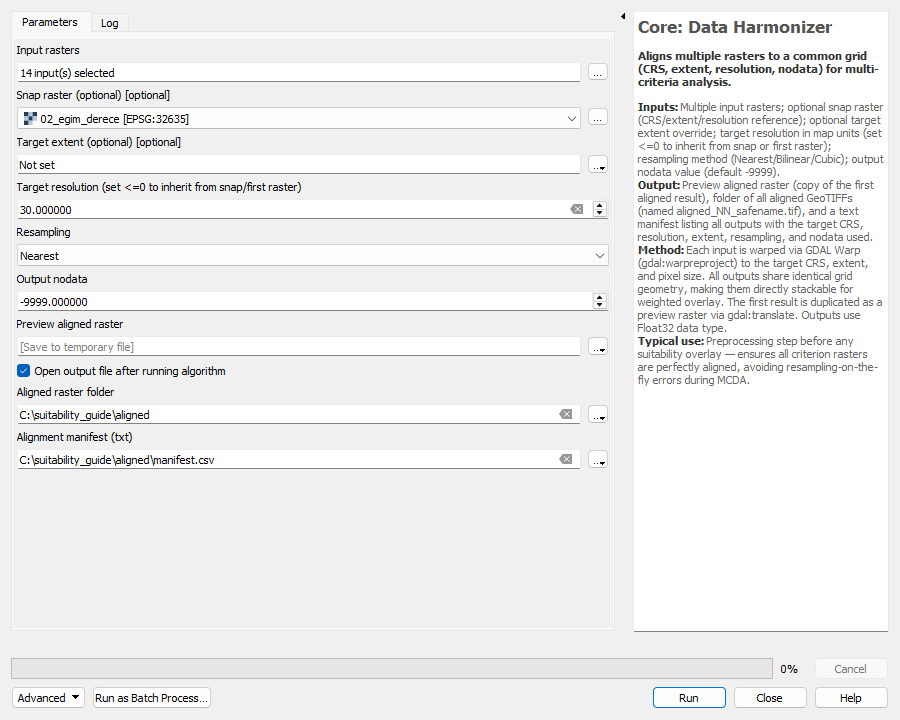Clear the Aligned raster folder path
Screen dimensions: 900x720
566,415
